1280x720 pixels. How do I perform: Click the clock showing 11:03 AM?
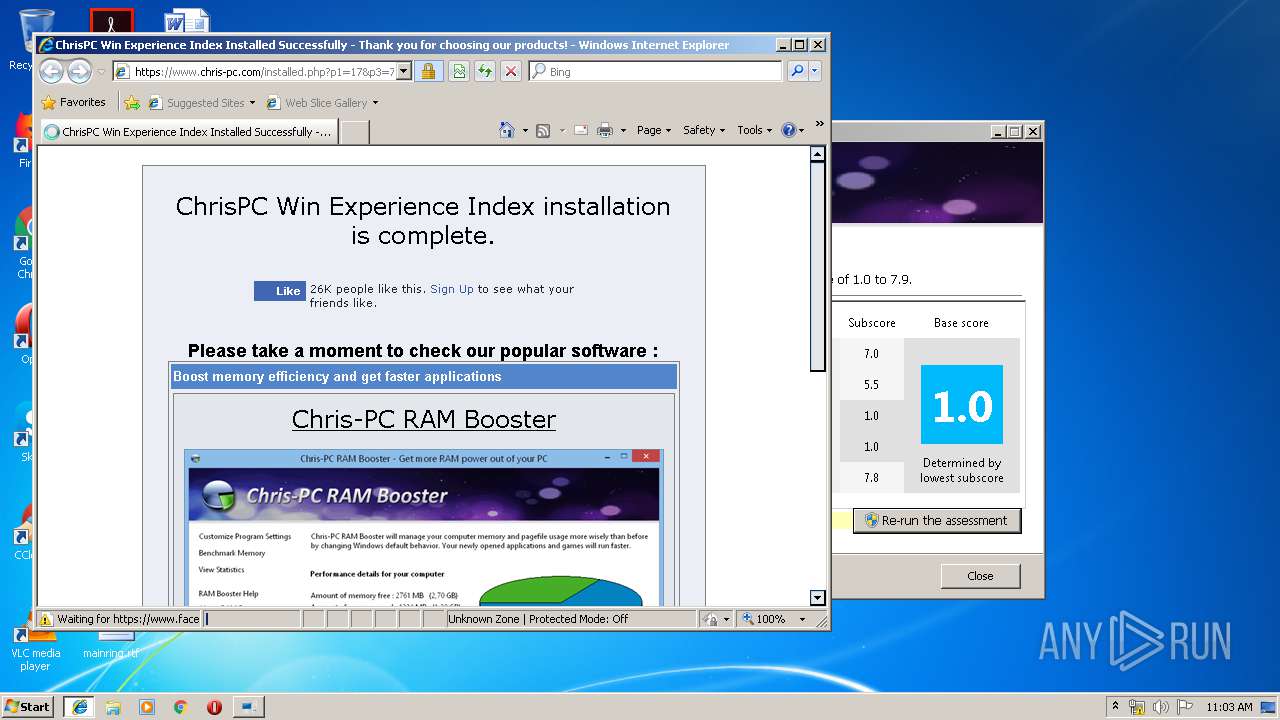[1229, 707]
